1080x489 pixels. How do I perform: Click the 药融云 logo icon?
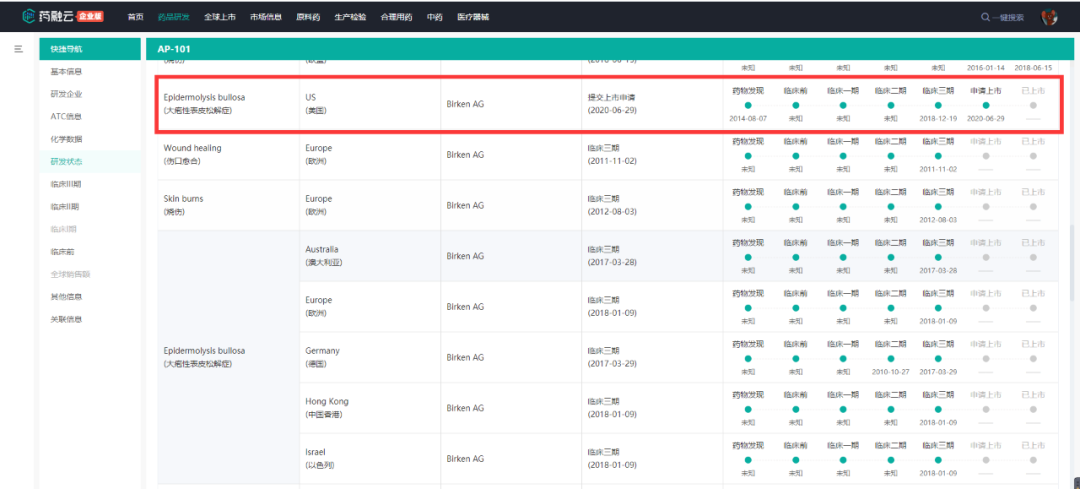29,16
